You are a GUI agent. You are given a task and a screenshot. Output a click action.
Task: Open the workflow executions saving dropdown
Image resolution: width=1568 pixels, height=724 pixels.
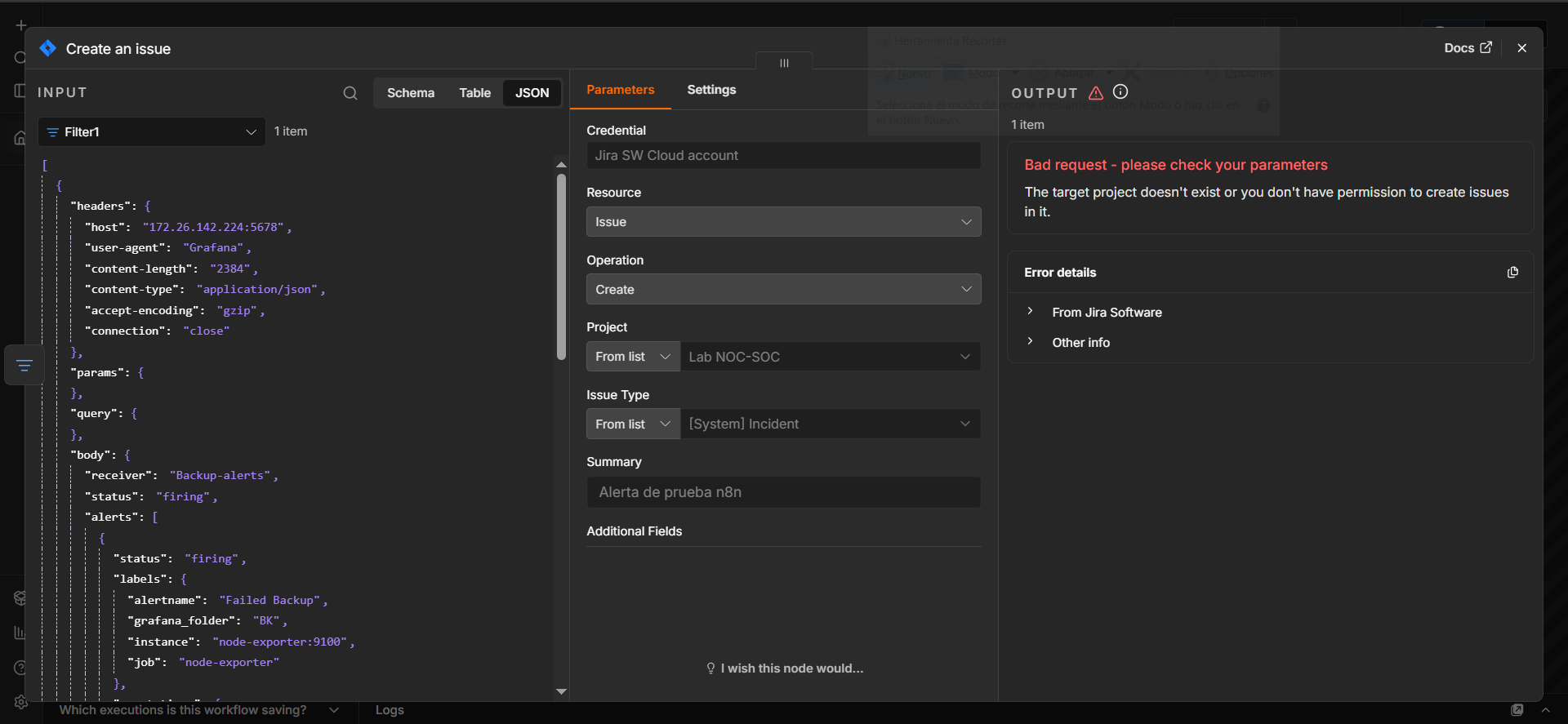coord(199,710)
